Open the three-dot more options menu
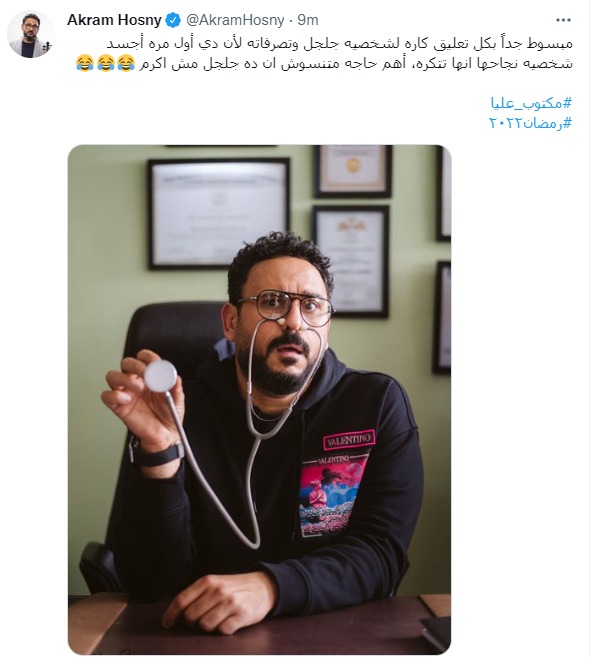Viewport: 591px width, 658px height. tap(563, 20)
